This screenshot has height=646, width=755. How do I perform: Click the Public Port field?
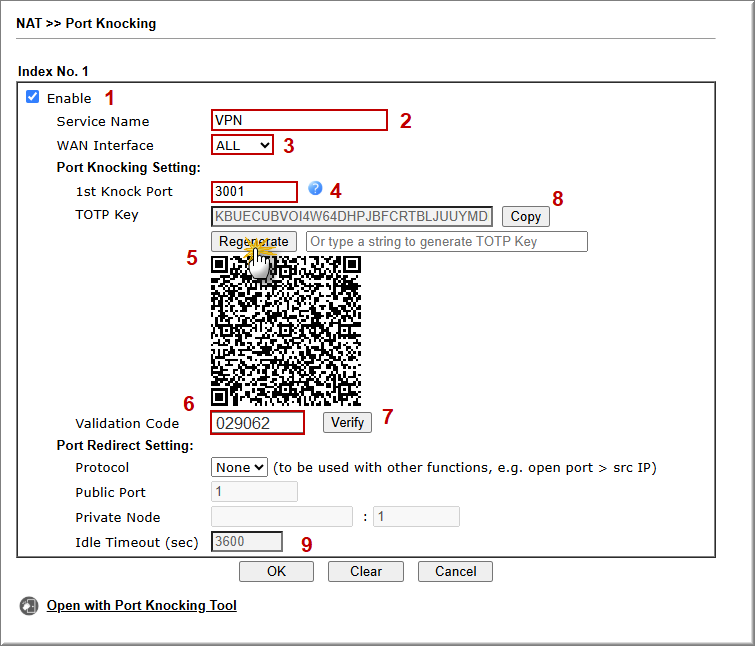(x=254, y=491)
